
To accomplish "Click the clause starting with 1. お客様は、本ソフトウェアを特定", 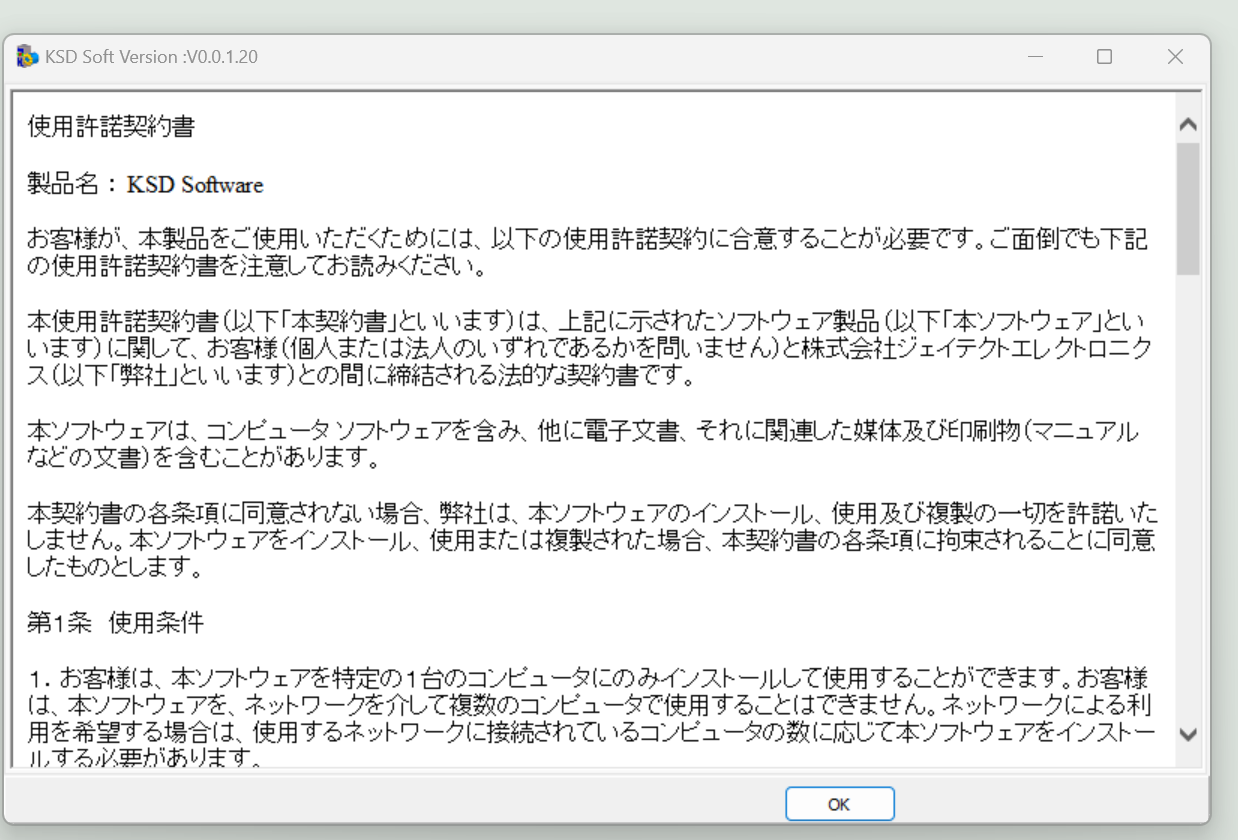I will coord(591,716).
